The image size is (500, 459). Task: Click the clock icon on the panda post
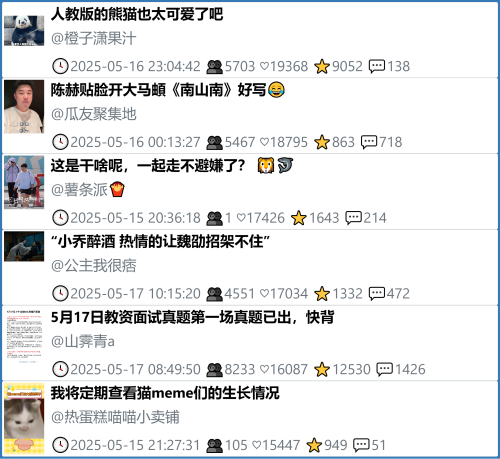click(x=60, y=66)
